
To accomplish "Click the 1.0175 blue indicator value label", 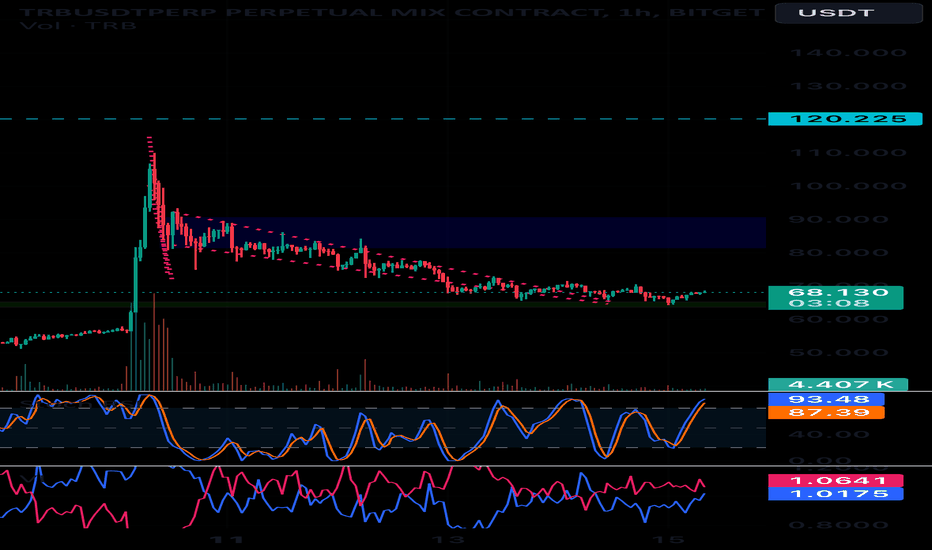I will coord(835,494).
